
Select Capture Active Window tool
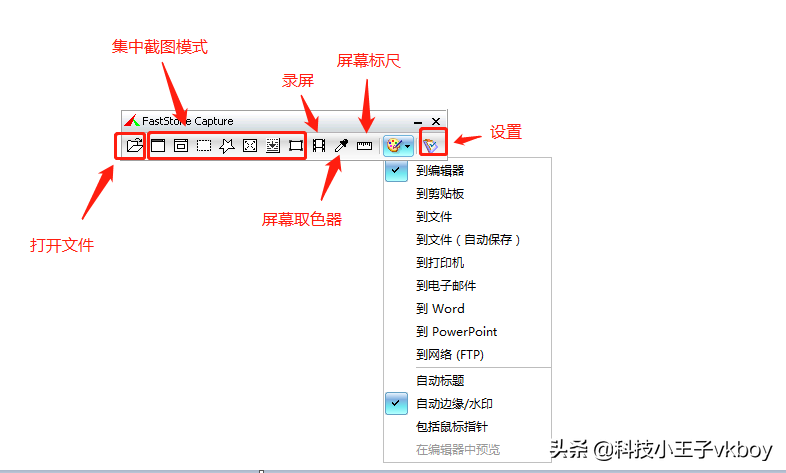(158, 146)
